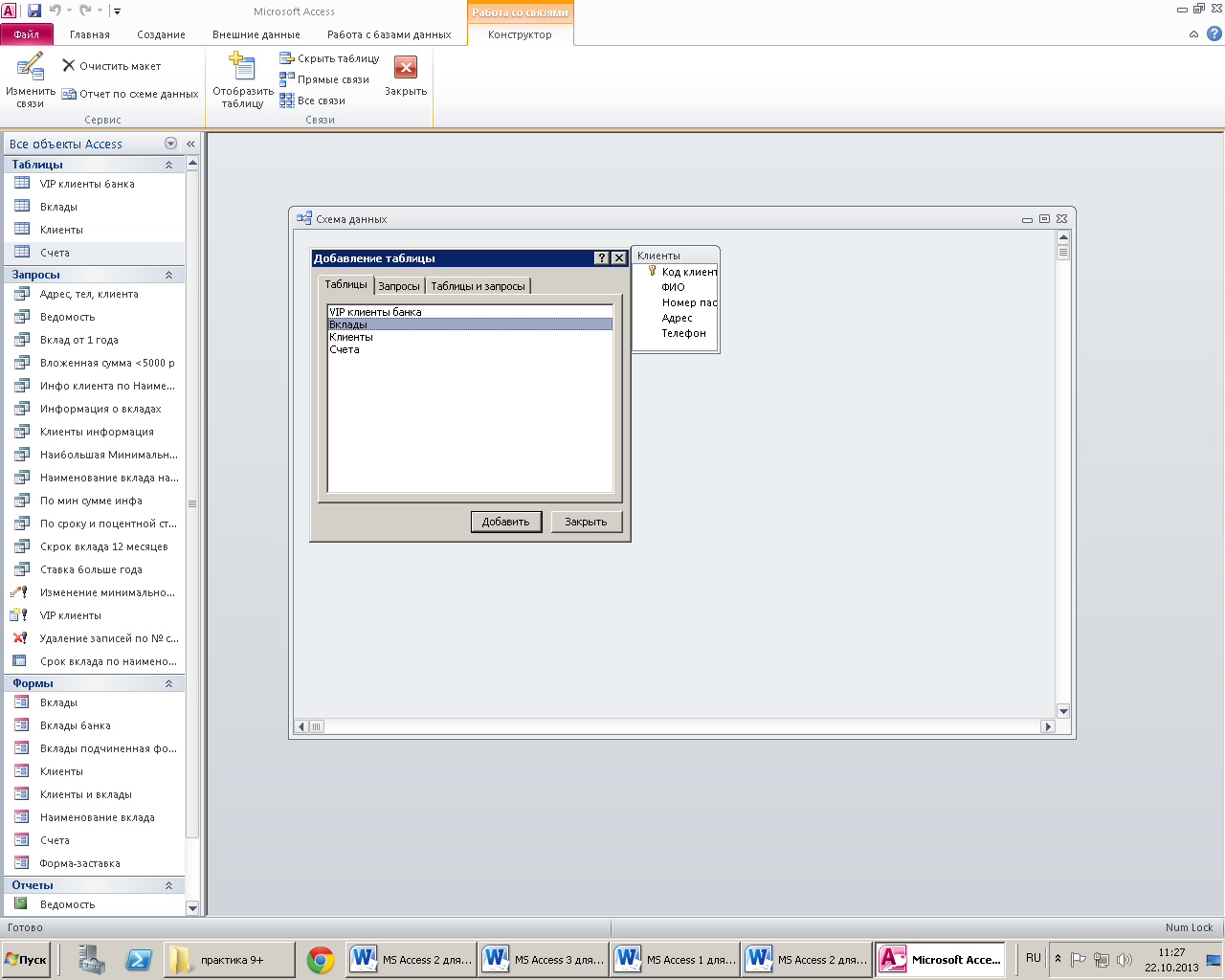
Task: Click the Ведомость query icon
Action: [21, 316]
